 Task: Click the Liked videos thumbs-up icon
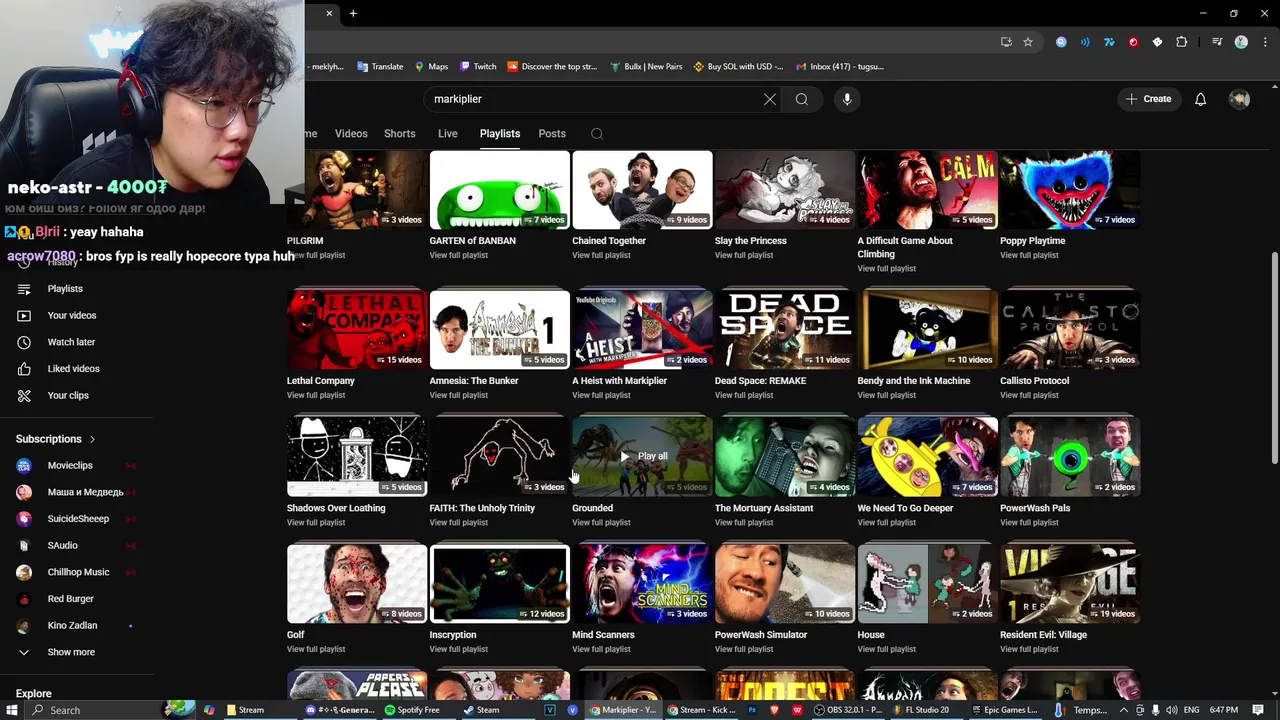pos(24,369)
